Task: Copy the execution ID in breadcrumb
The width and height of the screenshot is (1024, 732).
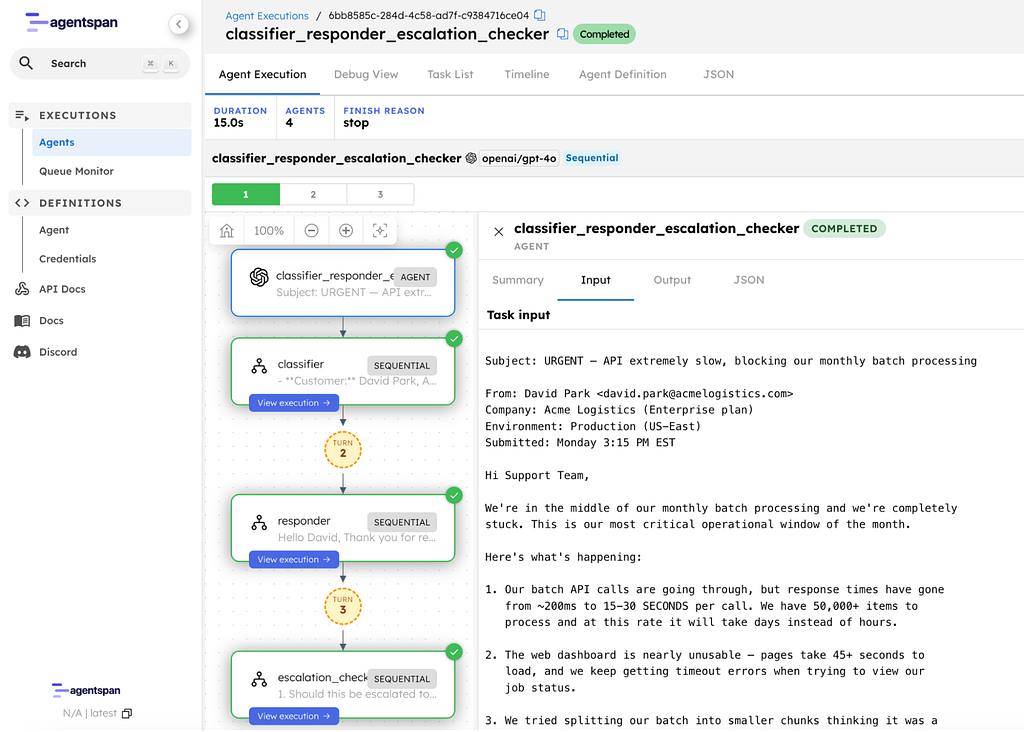Action: [x=540, y=15]
